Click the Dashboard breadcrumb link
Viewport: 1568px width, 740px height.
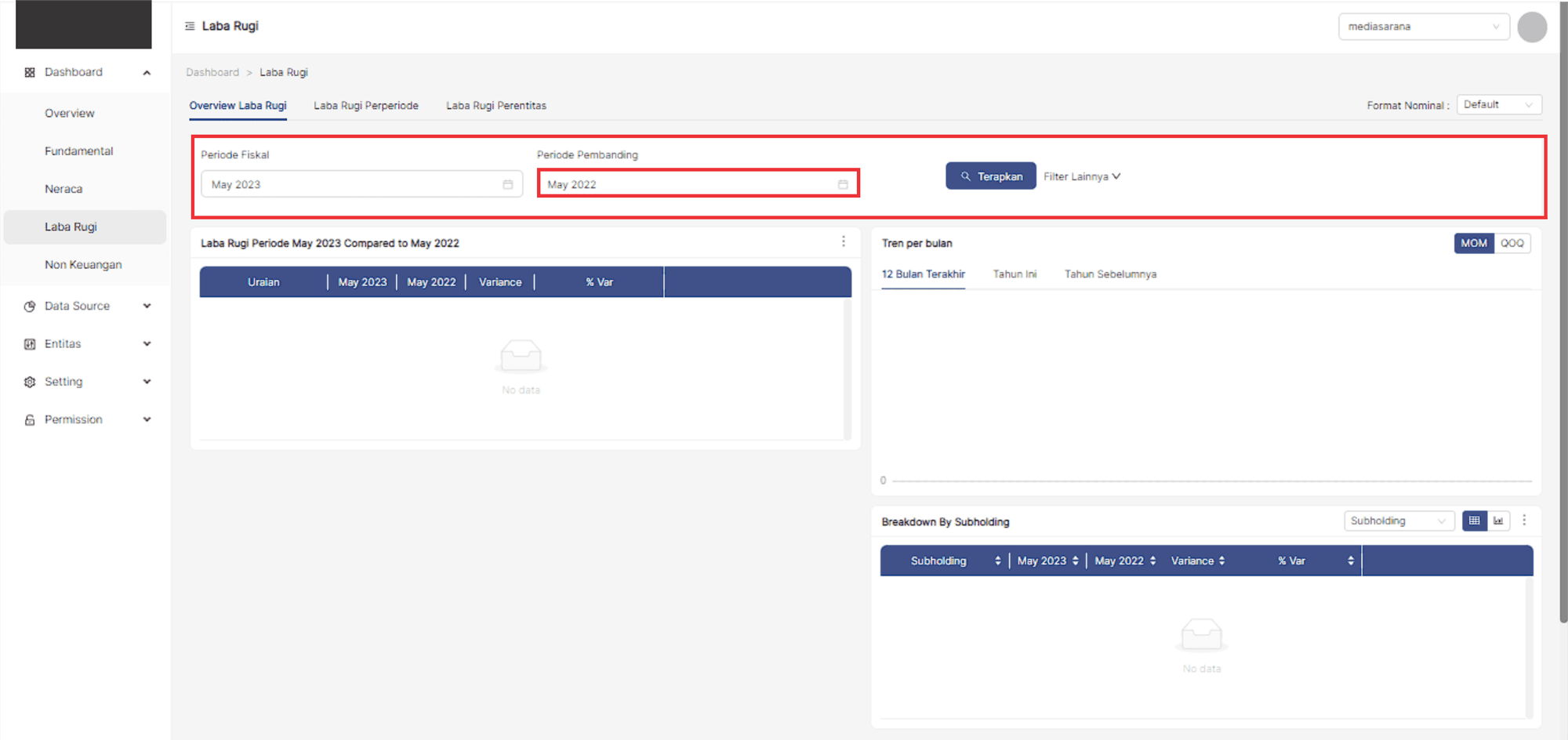(x=212, y=72)
